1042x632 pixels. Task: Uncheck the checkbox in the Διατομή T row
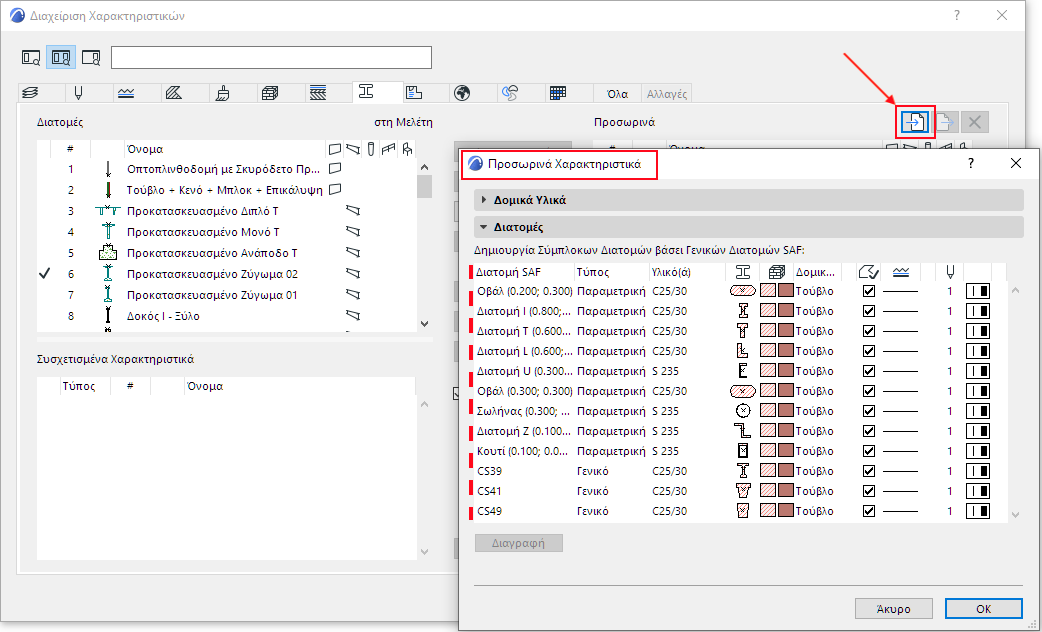(869, 331)
